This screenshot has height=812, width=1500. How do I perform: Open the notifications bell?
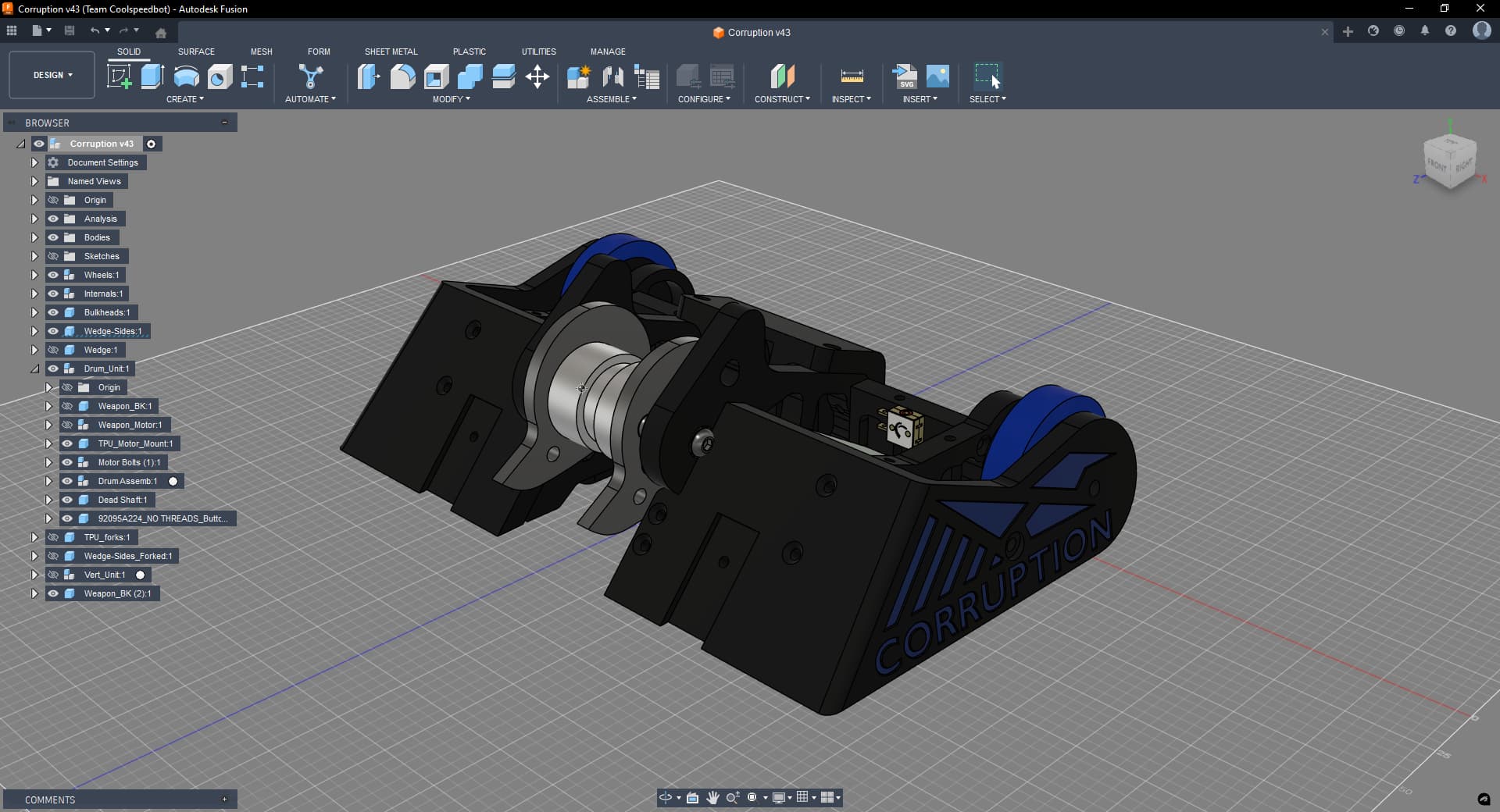tap(1425, 31)
